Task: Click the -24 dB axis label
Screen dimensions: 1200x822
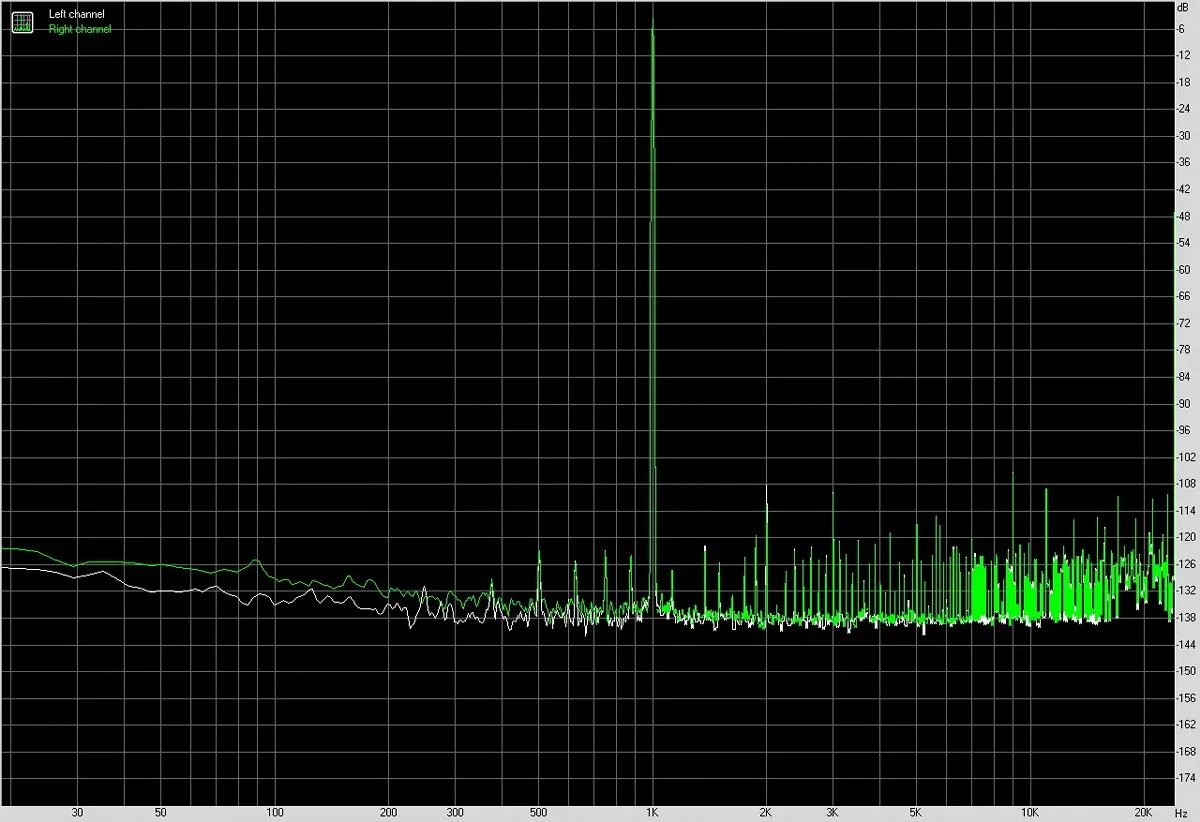Action: coord(1183,108)
